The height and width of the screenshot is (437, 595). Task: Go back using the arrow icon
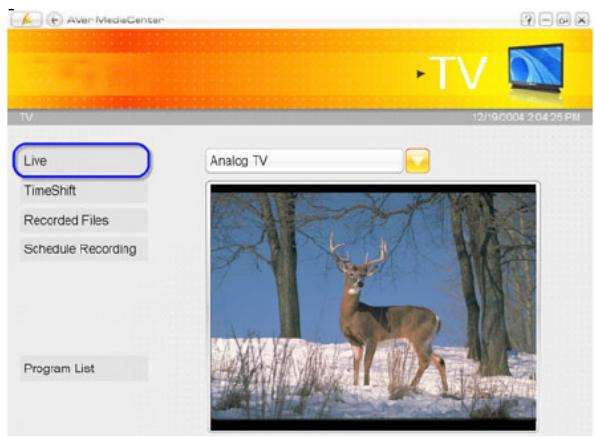[x=55, y=19]
